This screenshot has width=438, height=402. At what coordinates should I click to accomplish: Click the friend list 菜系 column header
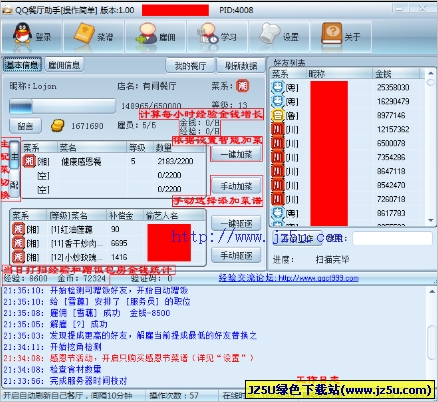coord(289,74)
